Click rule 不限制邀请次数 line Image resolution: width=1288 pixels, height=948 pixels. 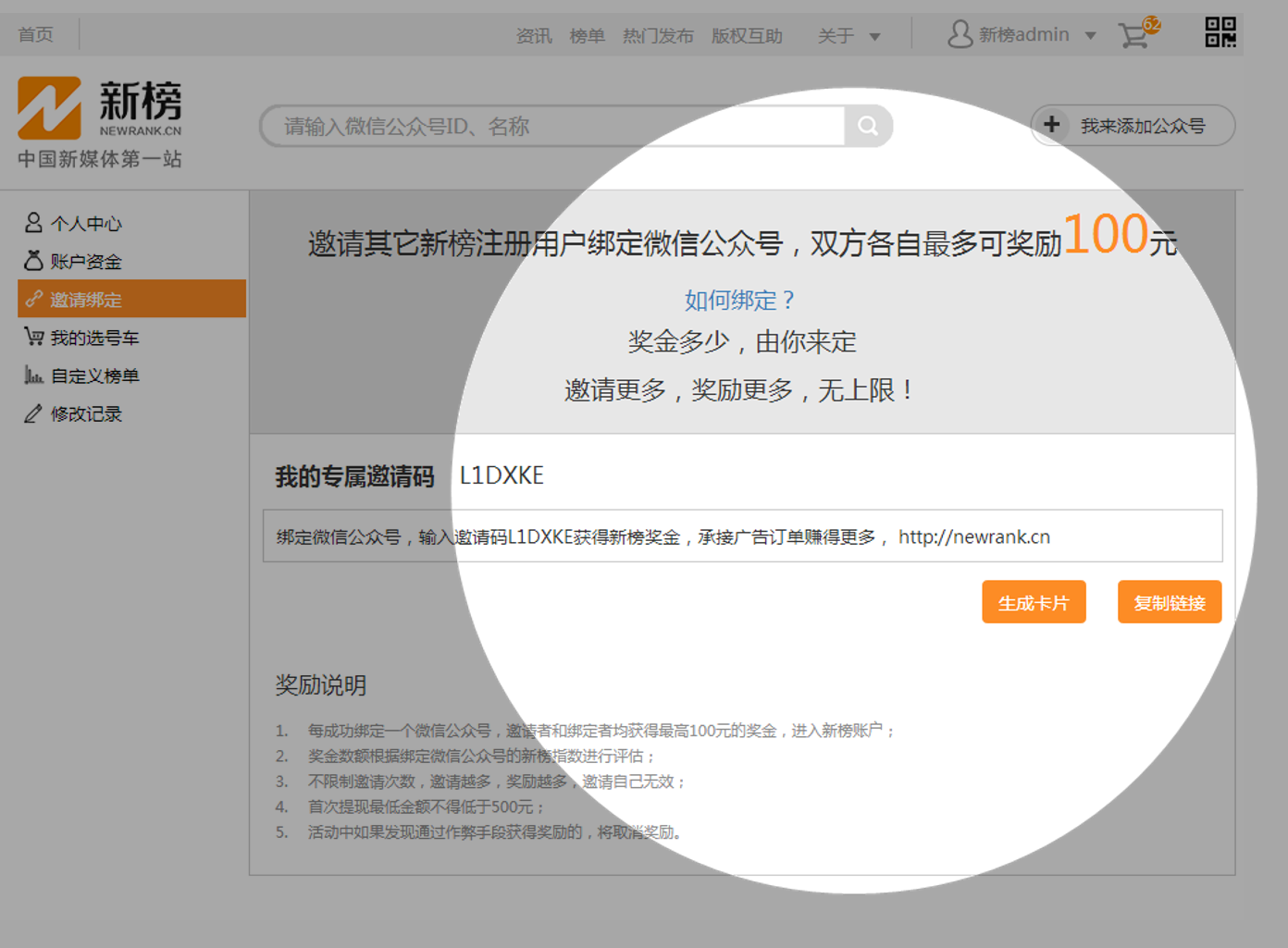click(497, 782)
